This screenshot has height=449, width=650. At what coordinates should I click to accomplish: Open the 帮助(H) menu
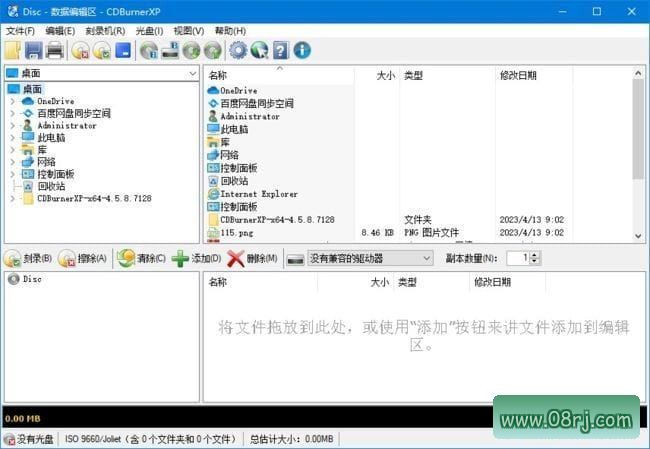(230, 31)
